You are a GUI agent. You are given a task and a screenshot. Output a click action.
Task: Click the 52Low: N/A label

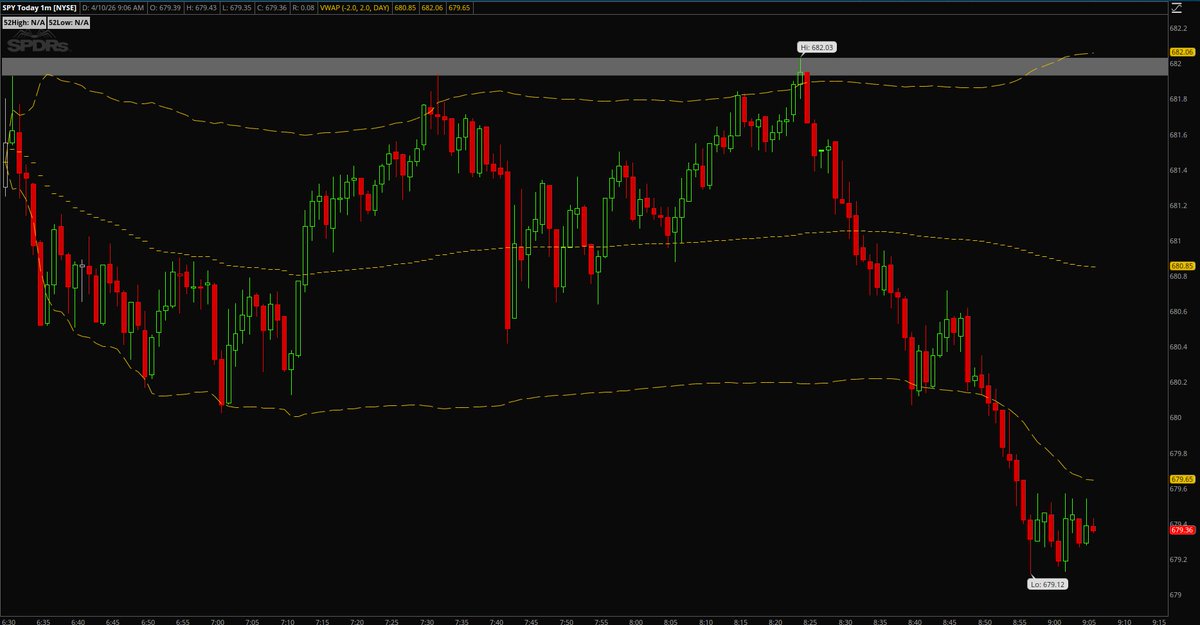pyautogui.click(x=69, y=23)
